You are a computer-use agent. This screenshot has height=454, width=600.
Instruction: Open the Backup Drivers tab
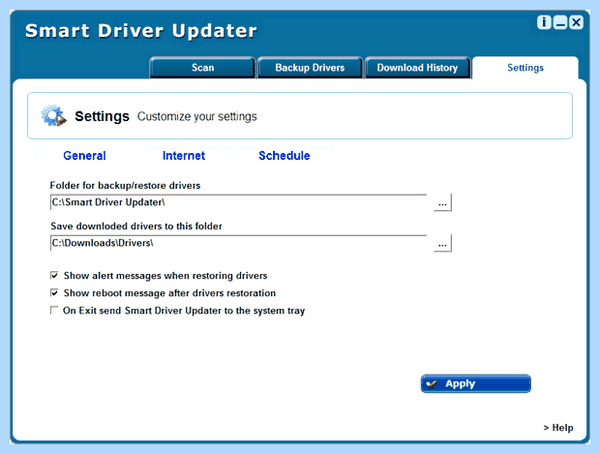tap(310, 68)
